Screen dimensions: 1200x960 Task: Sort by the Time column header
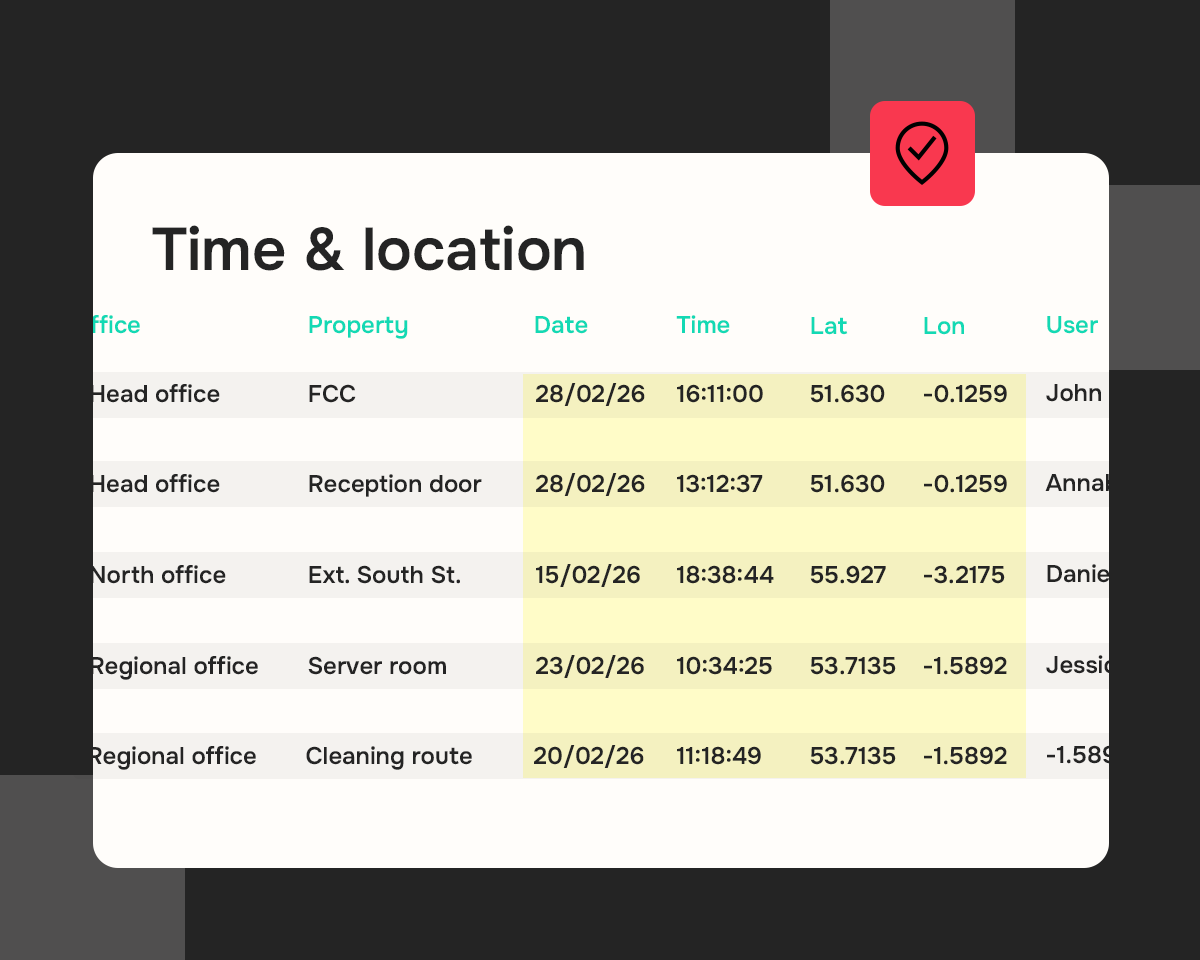(x=703, y=325)
